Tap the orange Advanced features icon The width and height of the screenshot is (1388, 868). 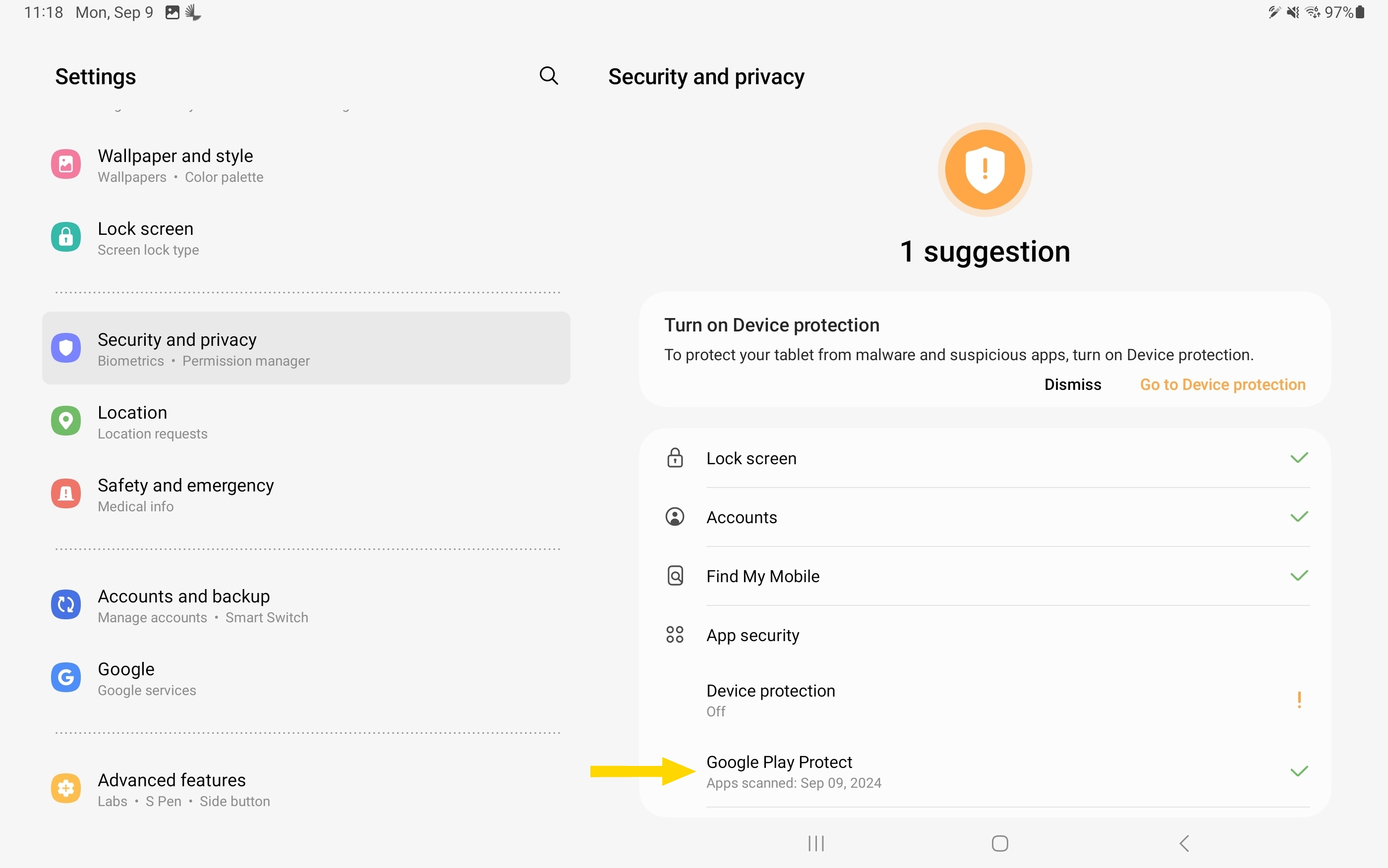66,788
